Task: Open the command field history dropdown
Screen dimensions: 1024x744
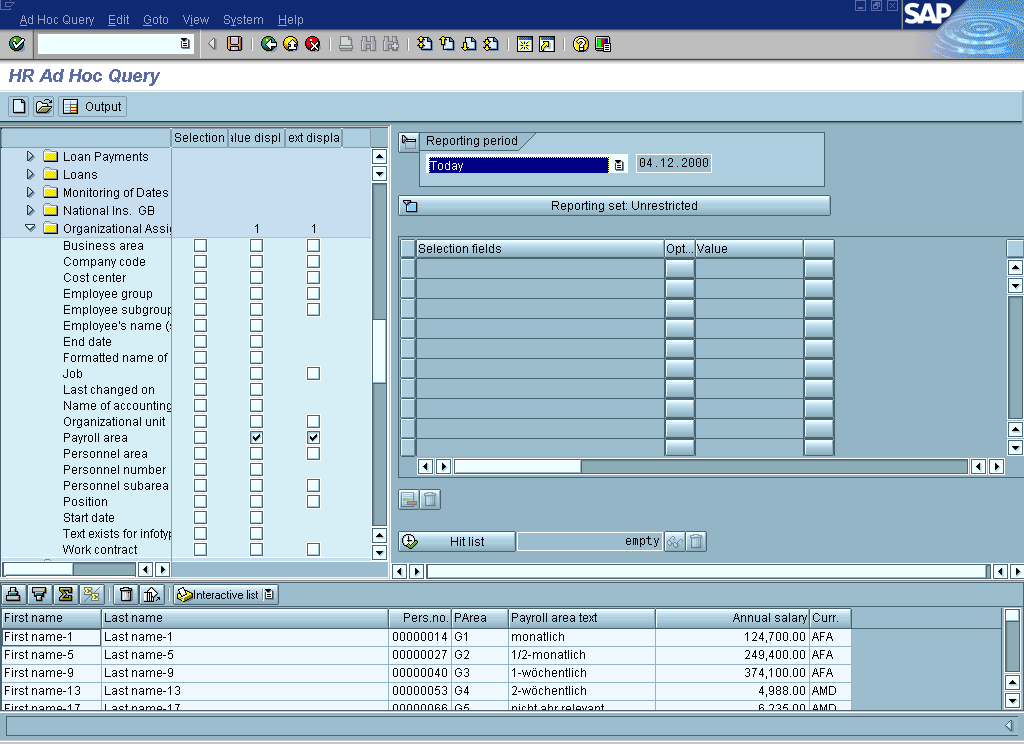Action: (x=185, y=44)
